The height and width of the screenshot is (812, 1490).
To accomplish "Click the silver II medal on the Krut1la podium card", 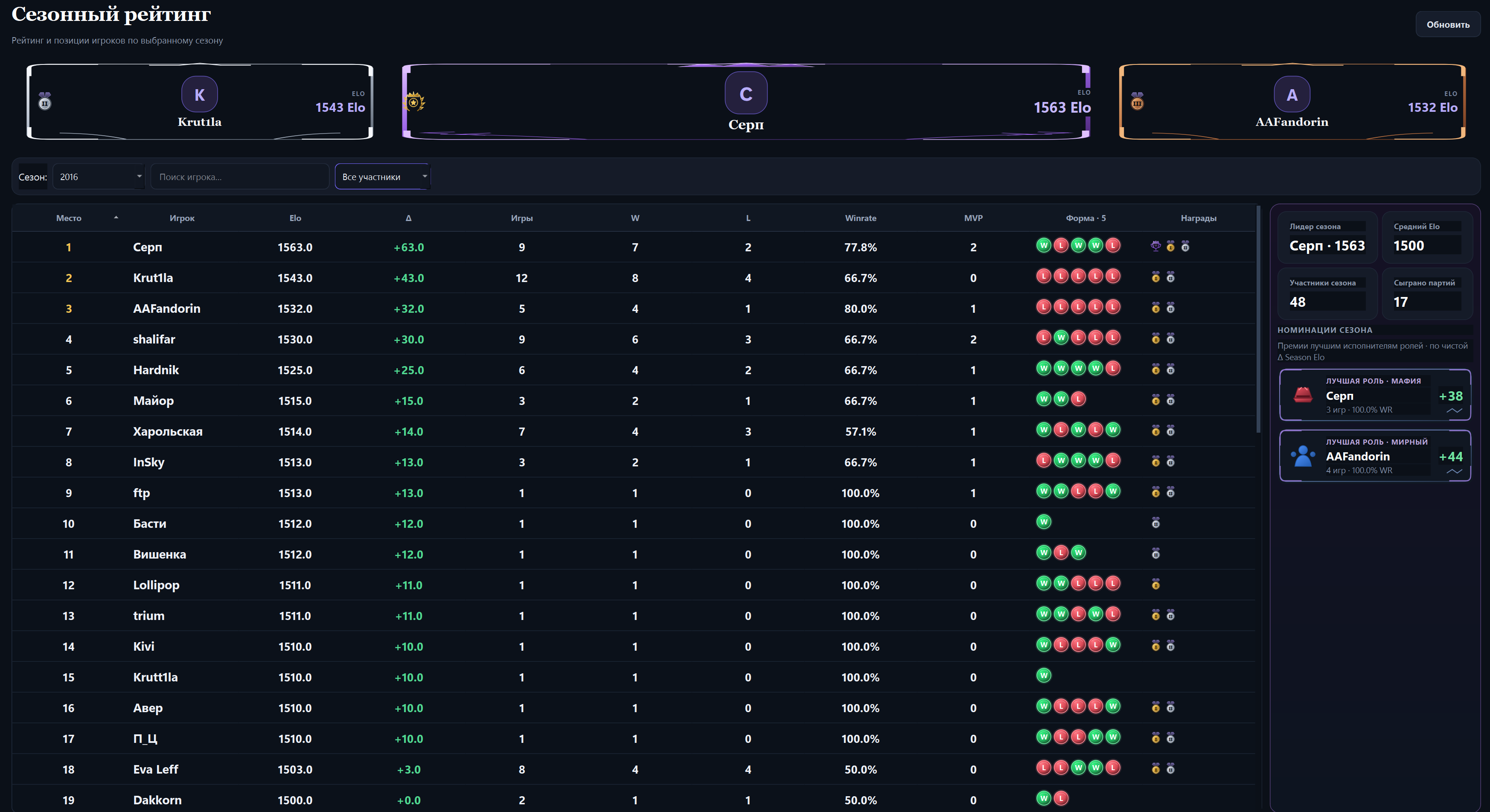I will [44, 101].
